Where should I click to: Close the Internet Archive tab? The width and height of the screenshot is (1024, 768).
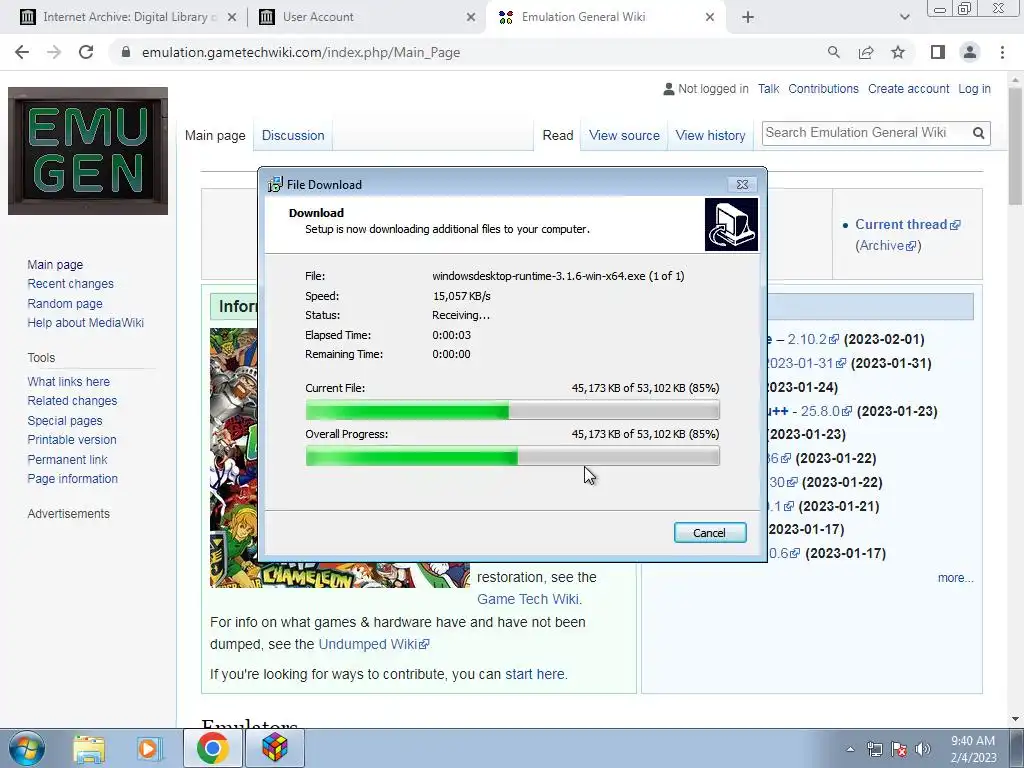pos(232,18)
